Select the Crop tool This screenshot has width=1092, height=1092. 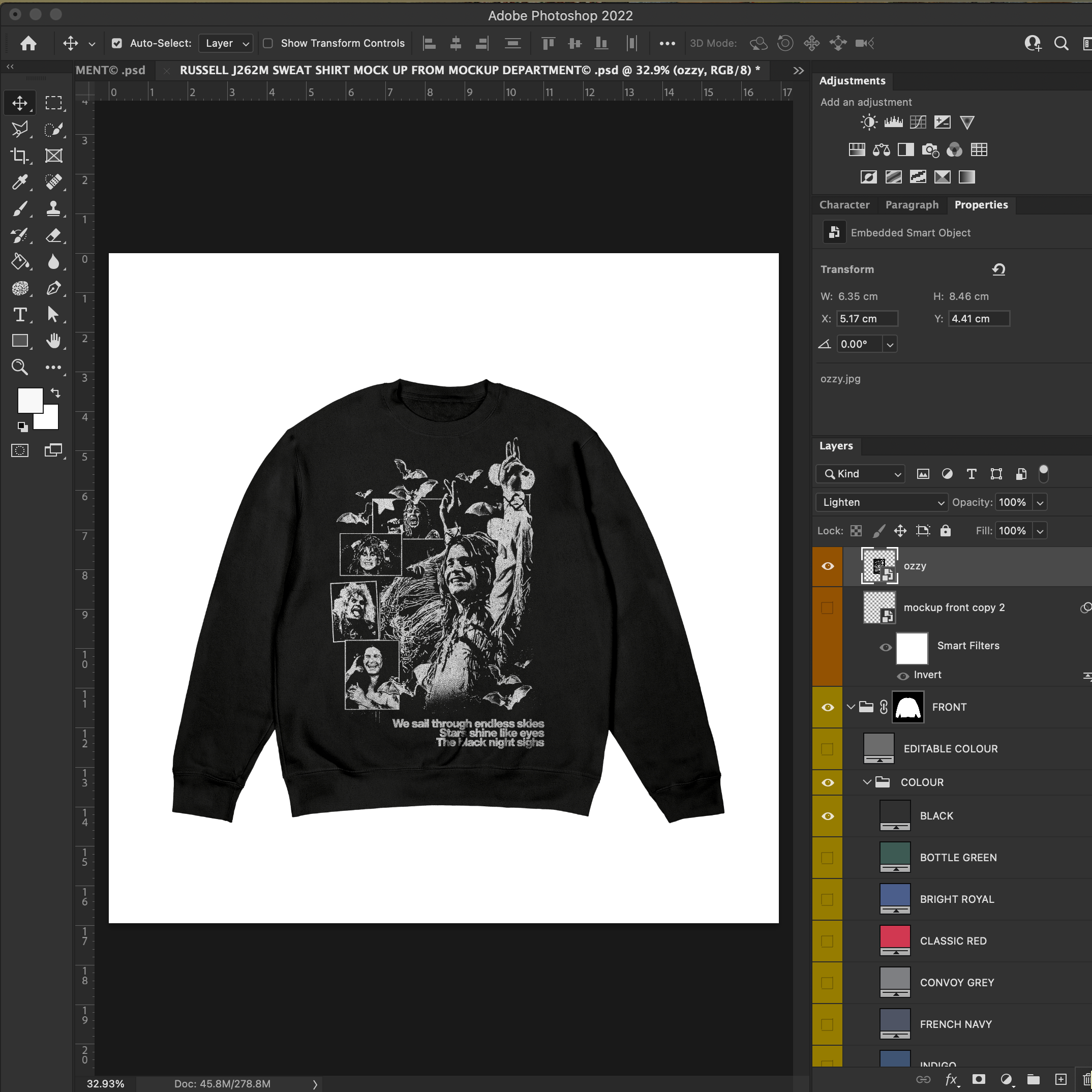click(20, 156)
